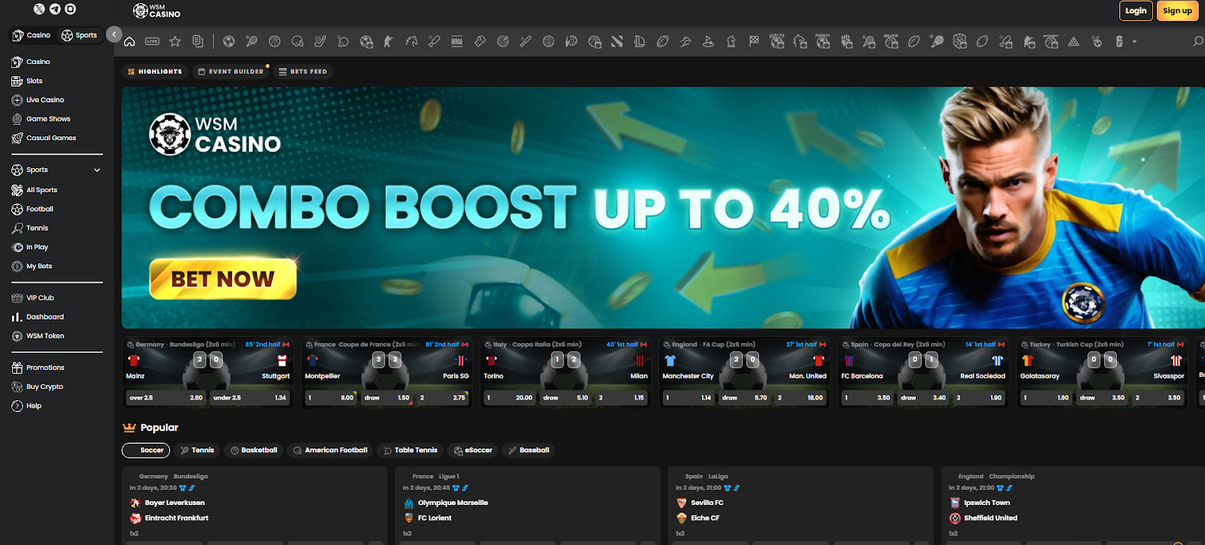The width and height of the screenshot is (1205, 545).
Task: Bet under 2.5 on Mainz vs Stuttgart
Action: point(250,397)
